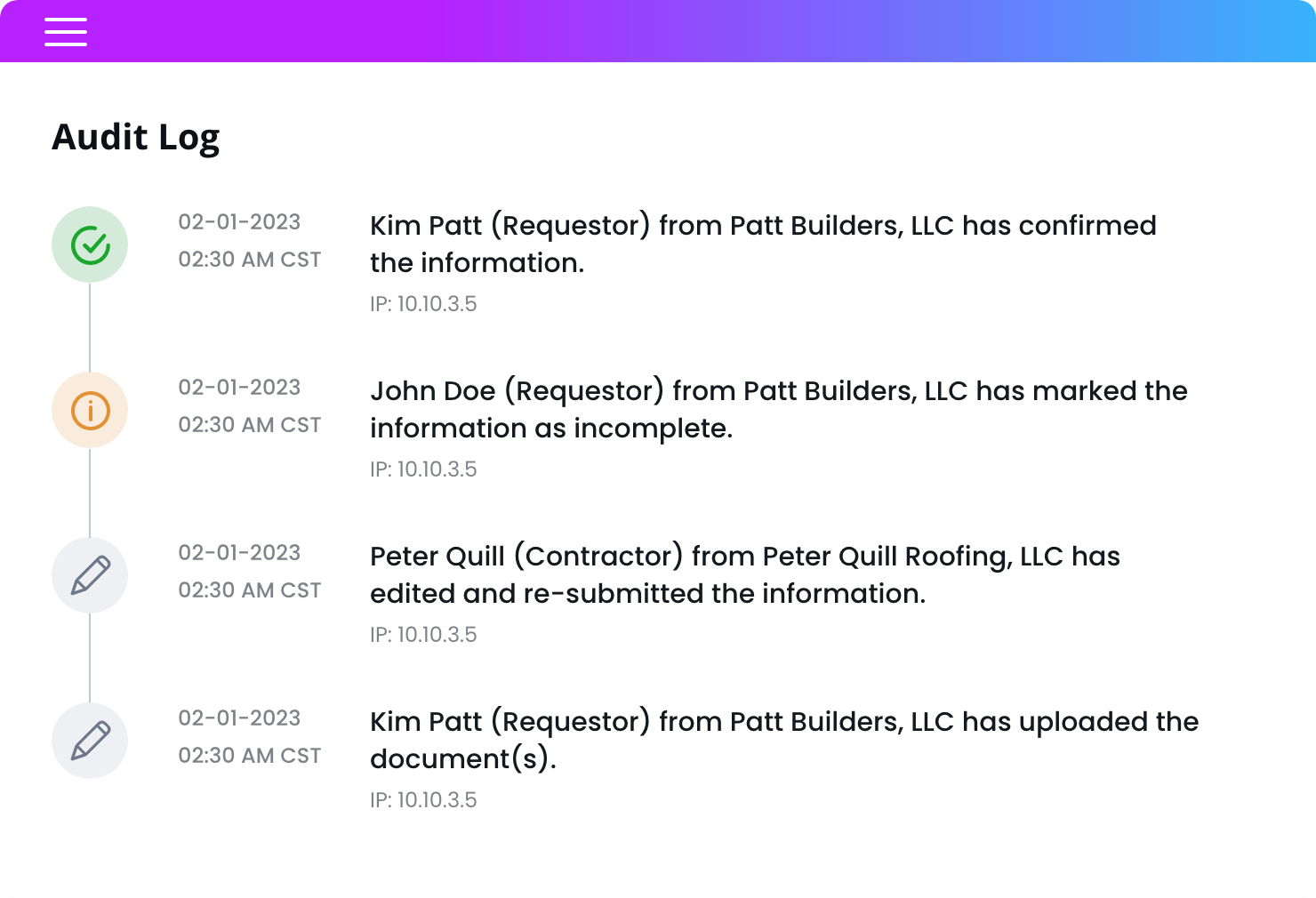Click IP address under Peter Quill entry
The height and width of the screenshot is (898, 1316).
click(x=423, y=635)
